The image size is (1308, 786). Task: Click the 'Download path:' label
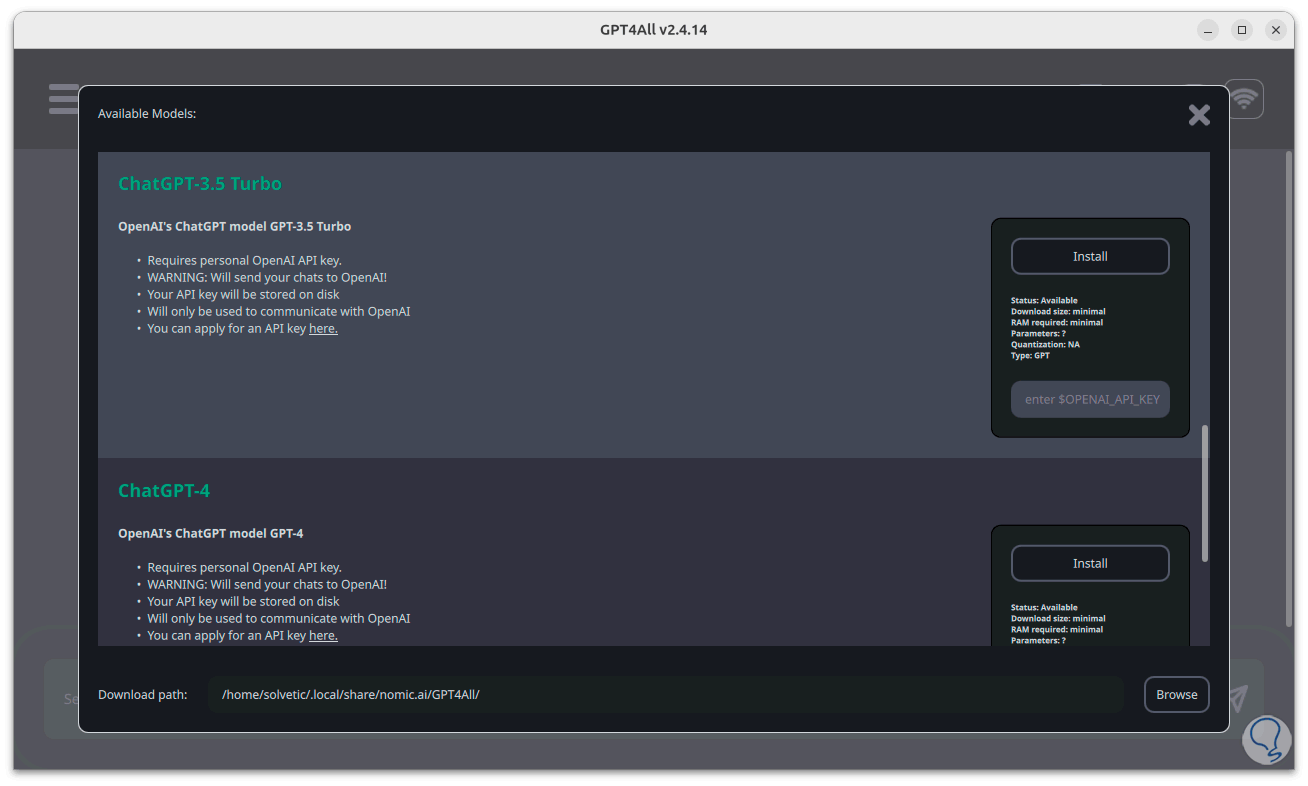click(x=143, y=695)
